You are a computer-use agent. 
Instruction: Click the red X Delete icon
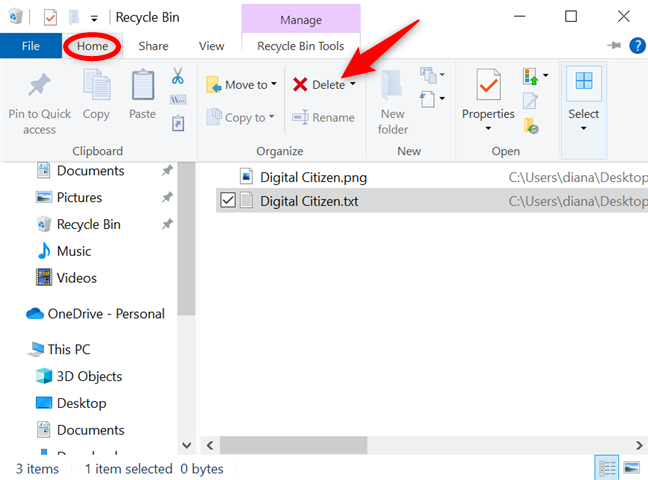tap(300, 84)
